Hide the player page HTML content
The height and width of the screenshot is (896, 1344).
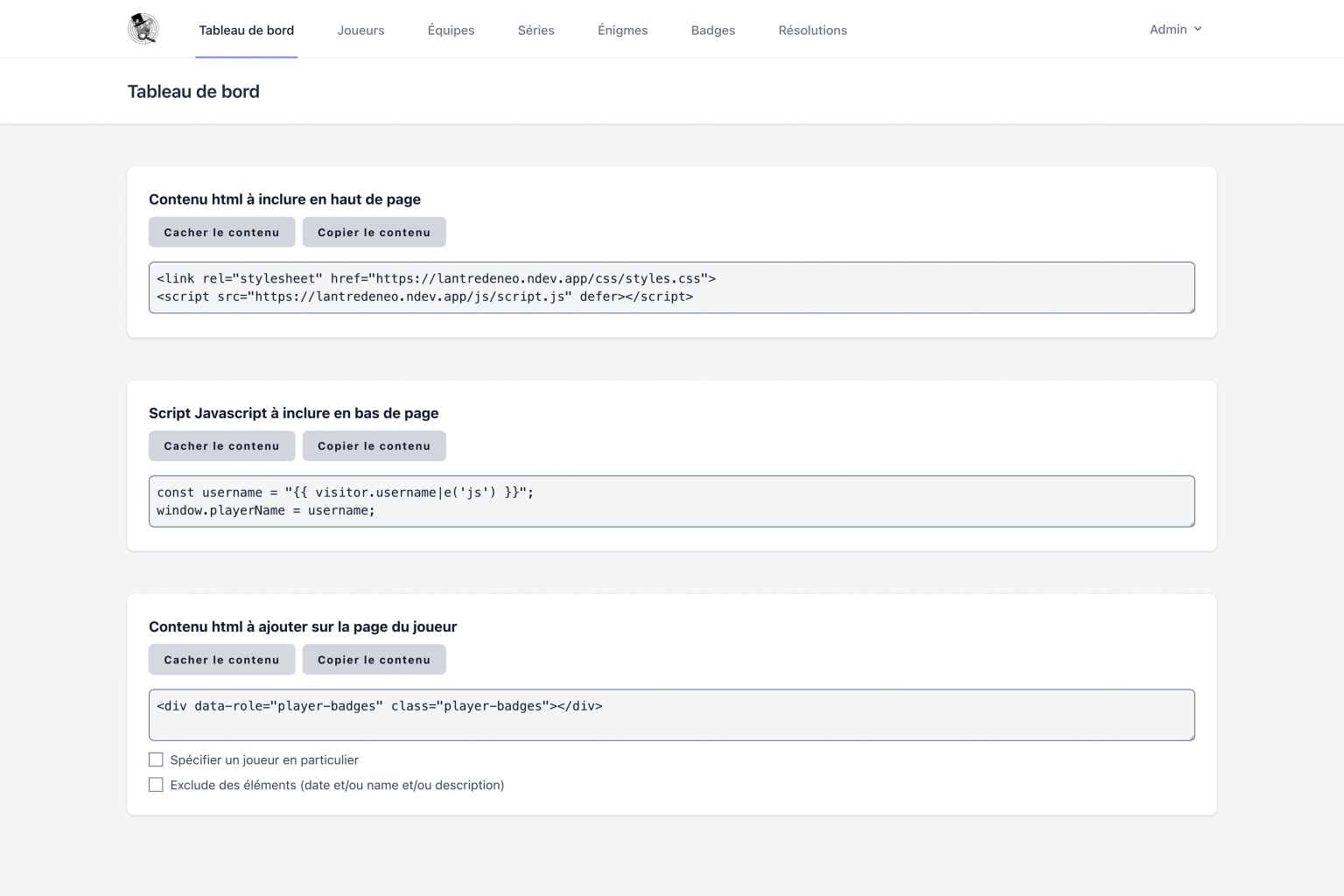point(221,659)
